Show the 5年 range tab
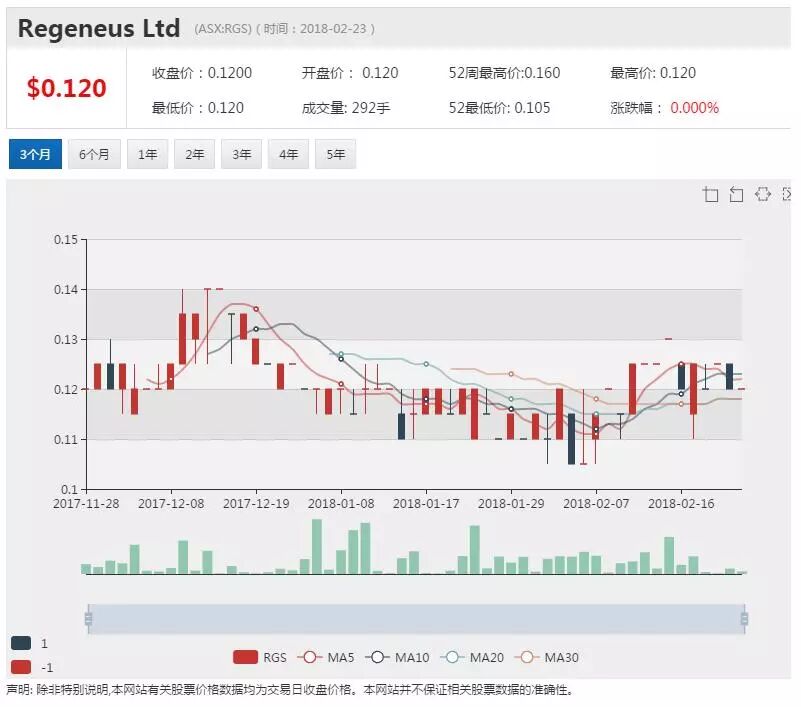Screen dimensions: 801x707 pos(336,154)
